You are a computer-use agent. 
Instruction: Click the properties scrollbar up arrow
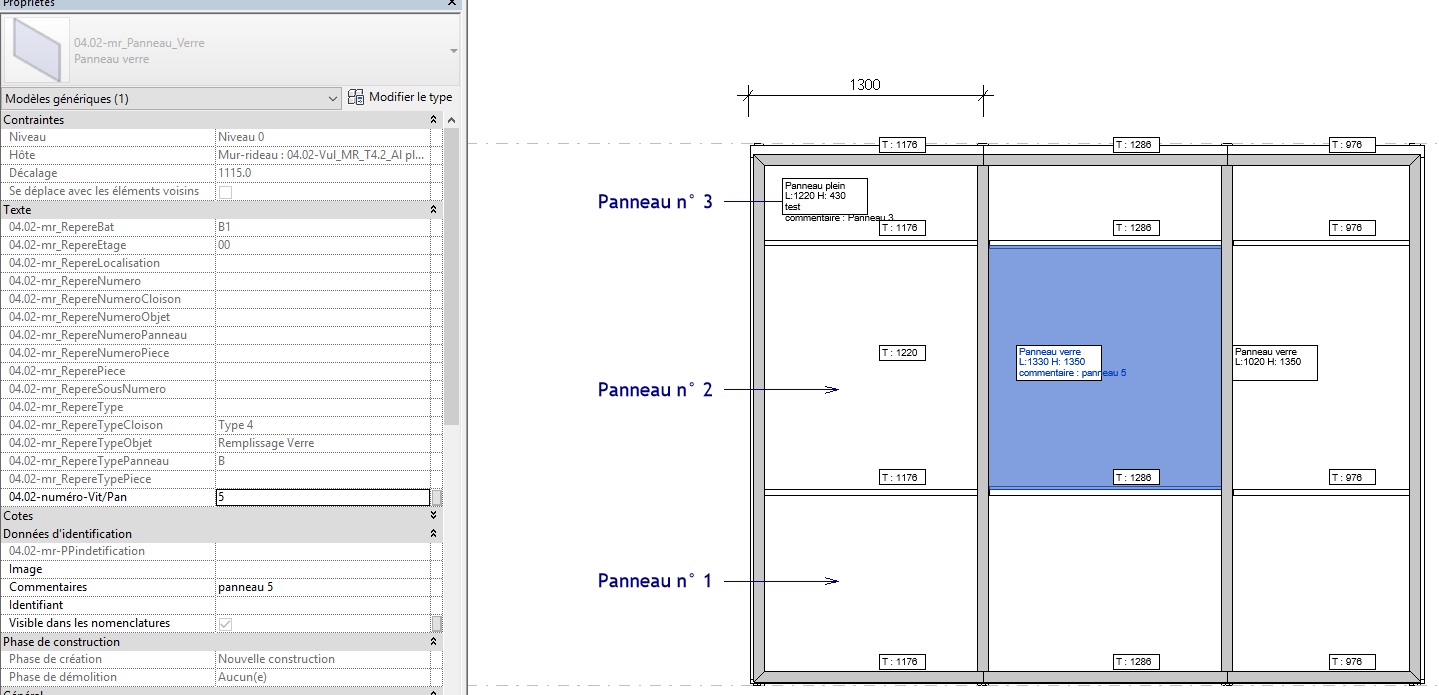[451, 120]
